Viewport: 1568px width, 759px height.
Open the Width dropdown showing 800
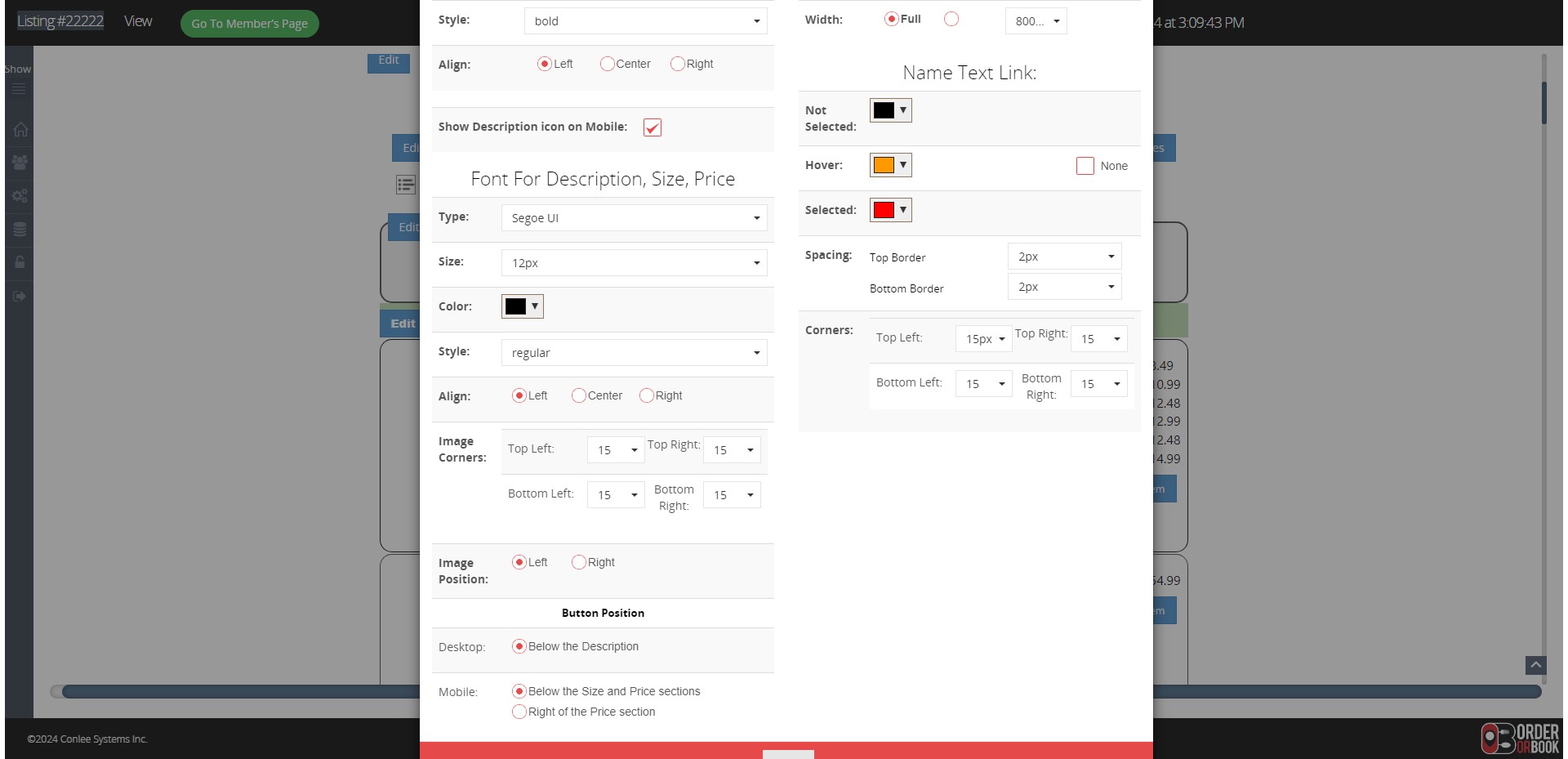pyautogui.click(x=1036, y=21)
